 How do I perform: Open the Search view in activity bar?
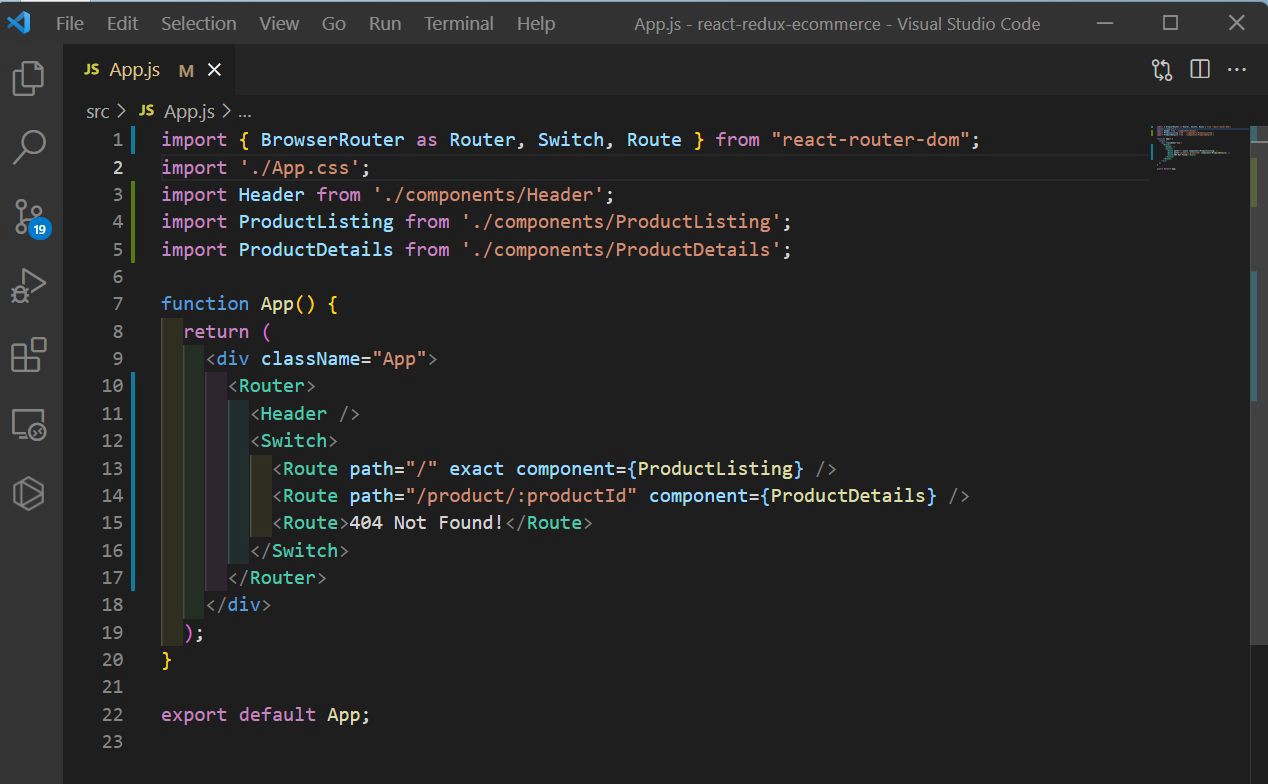(28, 147)
